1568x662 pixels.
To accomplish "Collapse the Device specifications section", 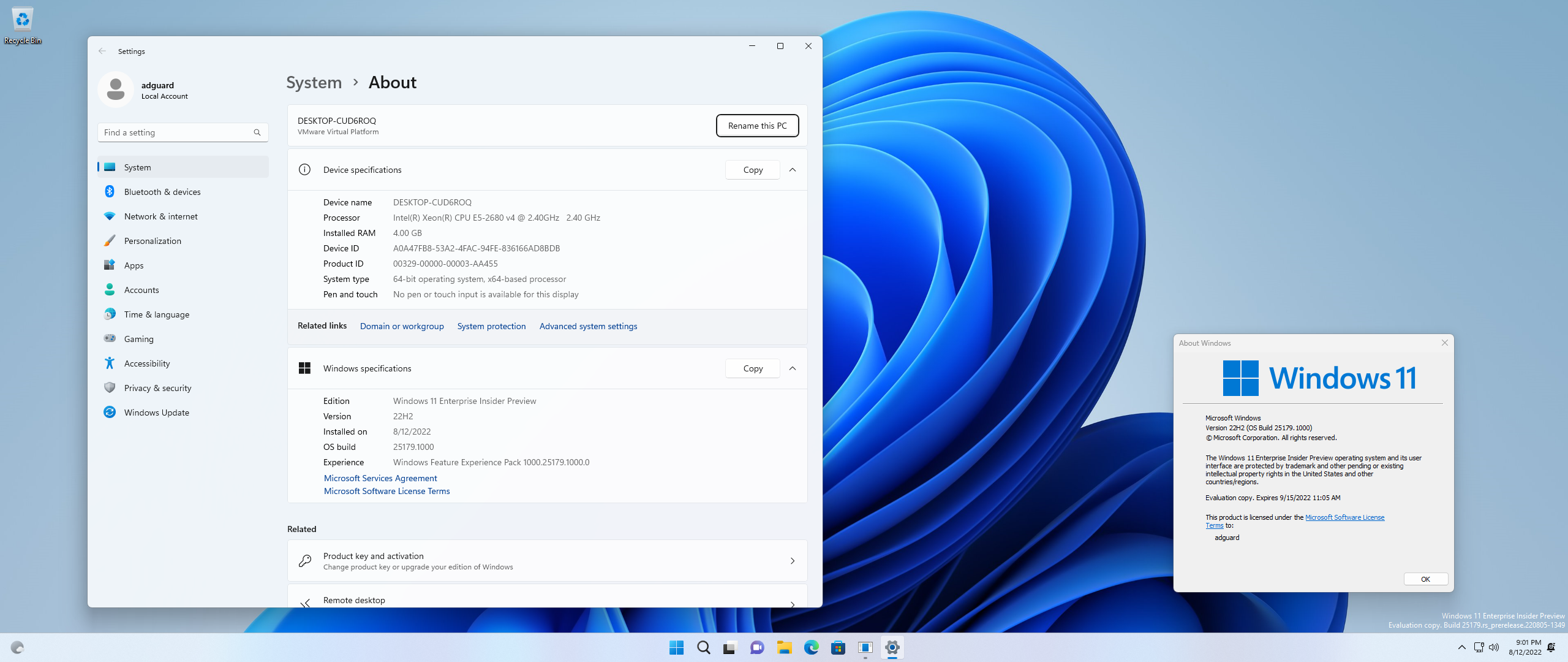I will coord(793,170).
